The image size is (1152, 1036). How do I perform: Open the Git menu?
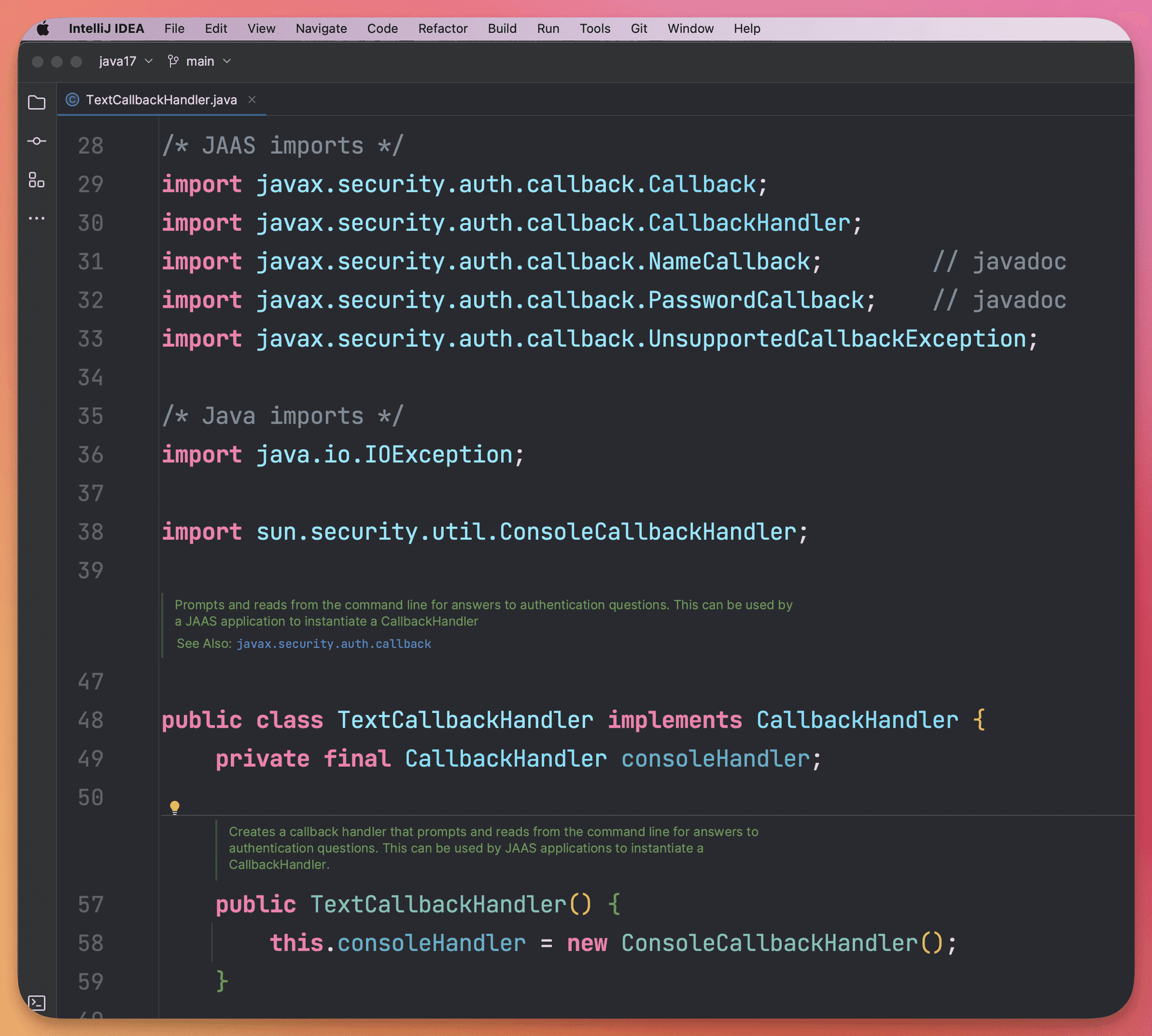point(638,28)
